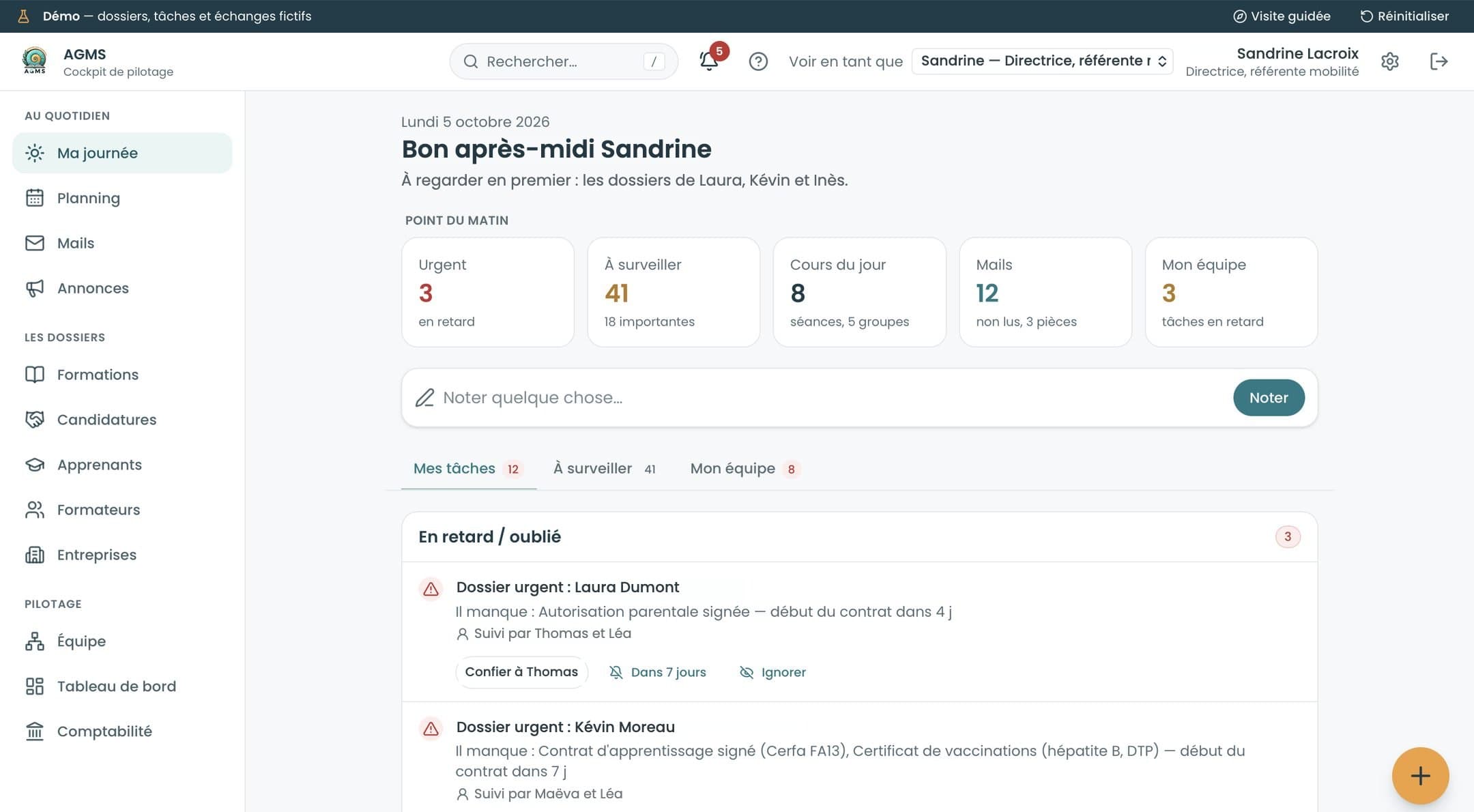Open settings gear icon

click(x=1390, y=61)
